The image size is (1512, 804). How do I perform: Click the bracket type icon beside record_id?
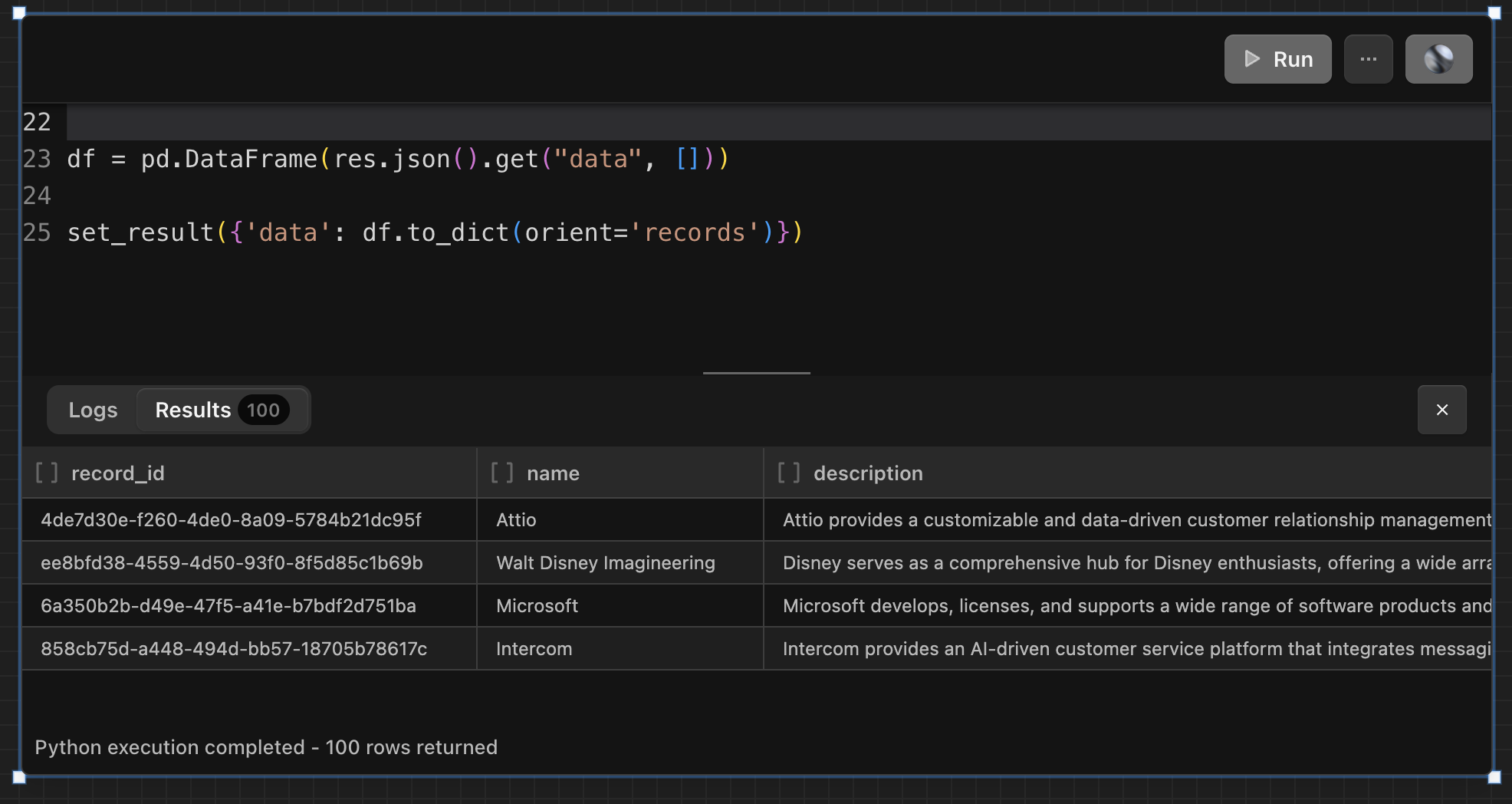click(47, 473)
